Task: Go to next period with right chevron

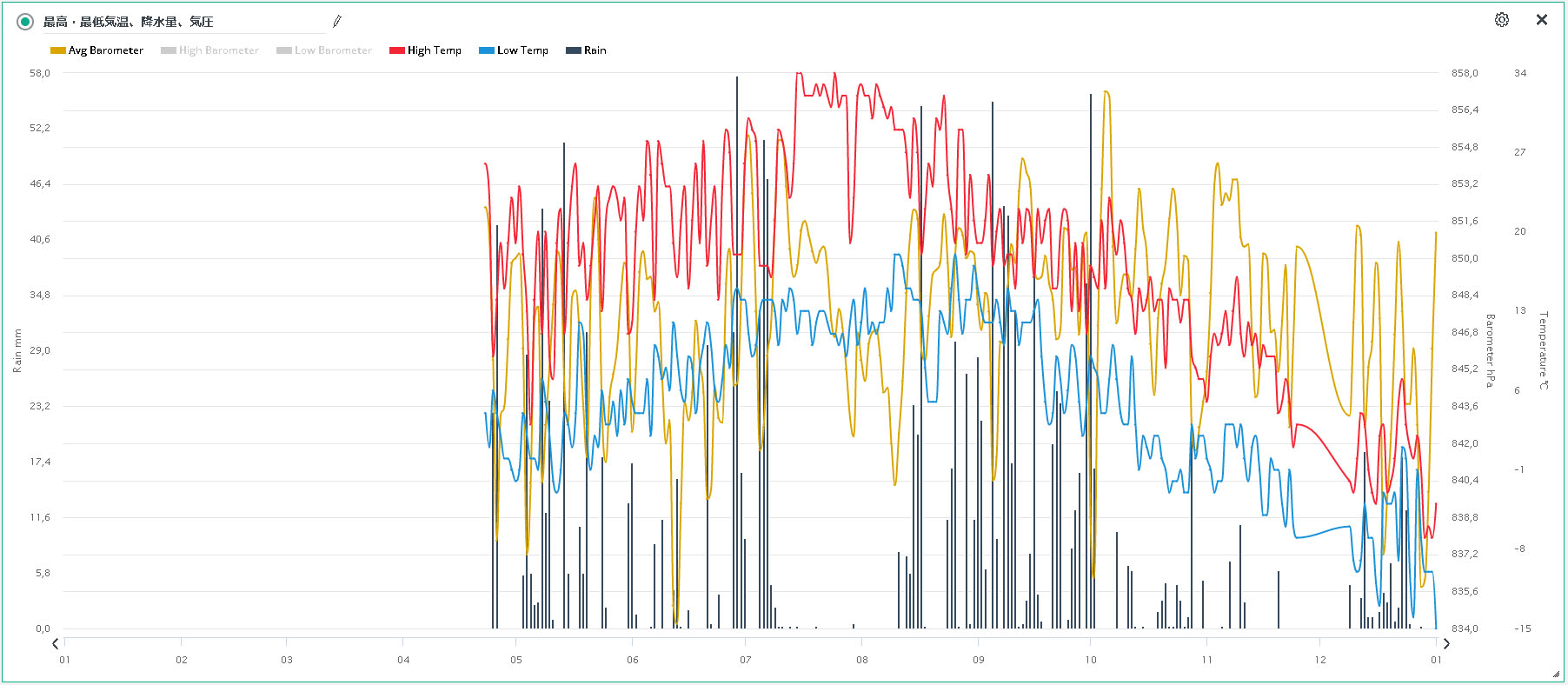Action: pos(1446,643)
